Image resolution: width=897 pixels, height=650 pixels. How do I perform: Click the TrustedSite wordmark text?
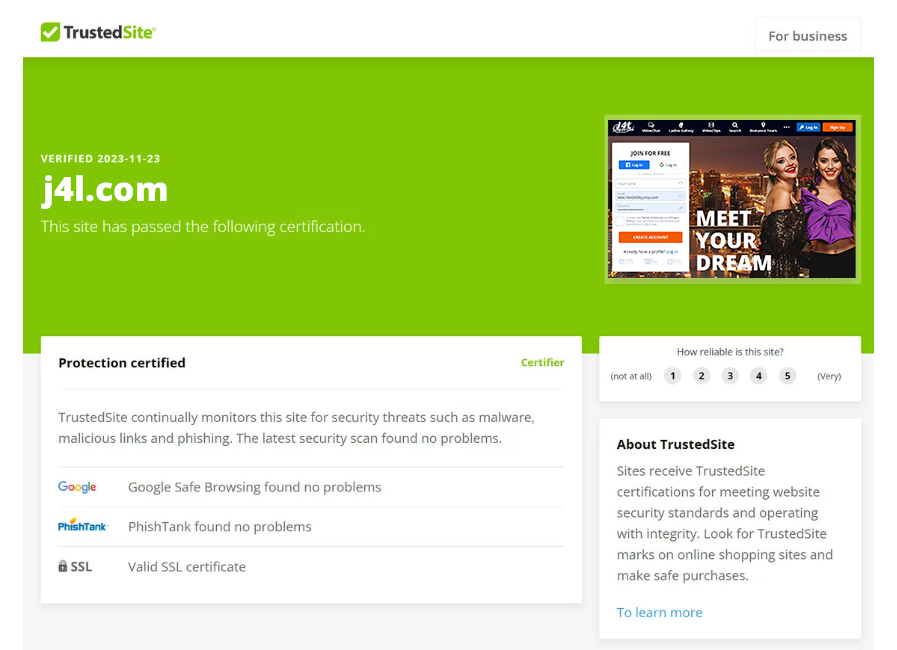109,32
